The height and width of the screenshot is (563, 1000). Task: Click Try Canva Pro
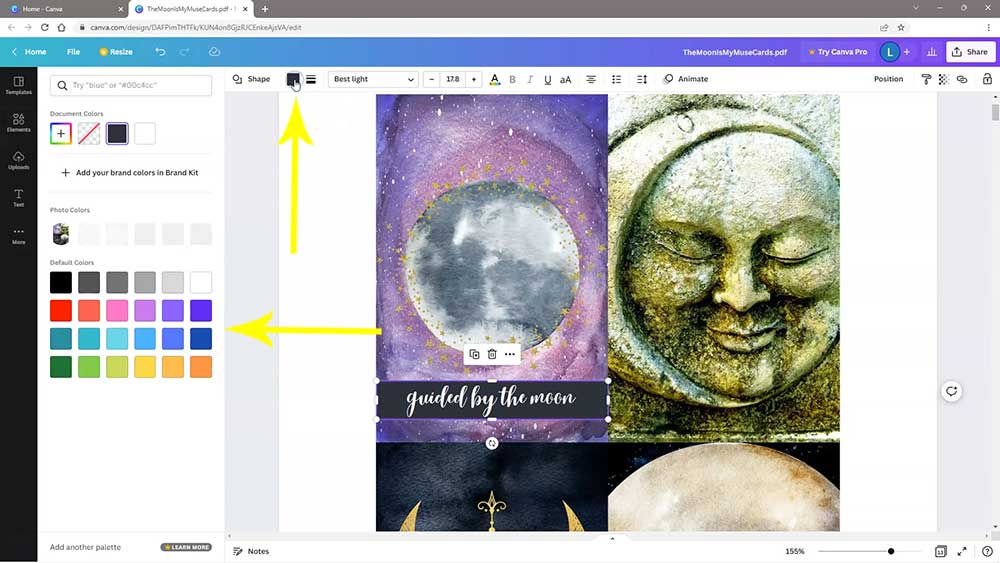pyautogui.click(x=837, y=52)
